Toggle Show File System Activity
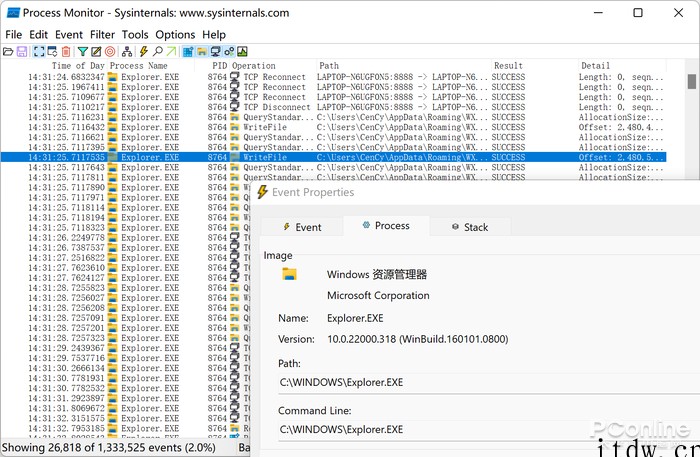 202,52
